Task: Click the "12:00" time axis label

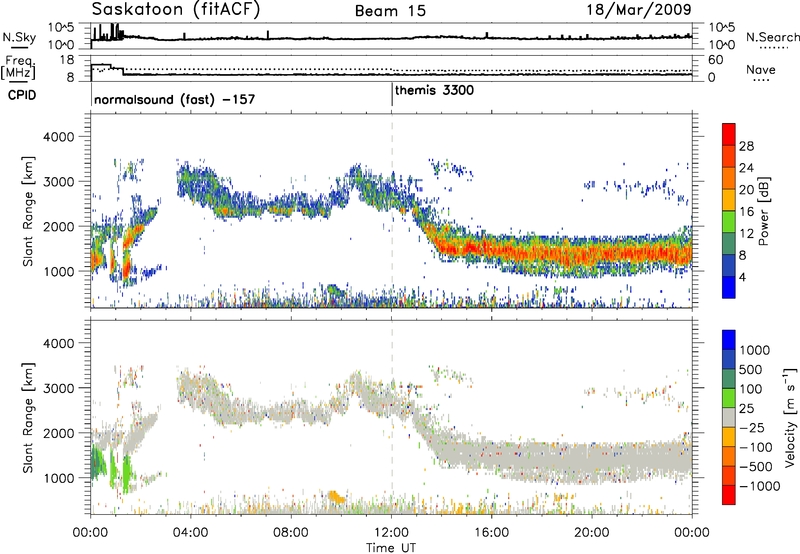Action: tap(391, 533)
